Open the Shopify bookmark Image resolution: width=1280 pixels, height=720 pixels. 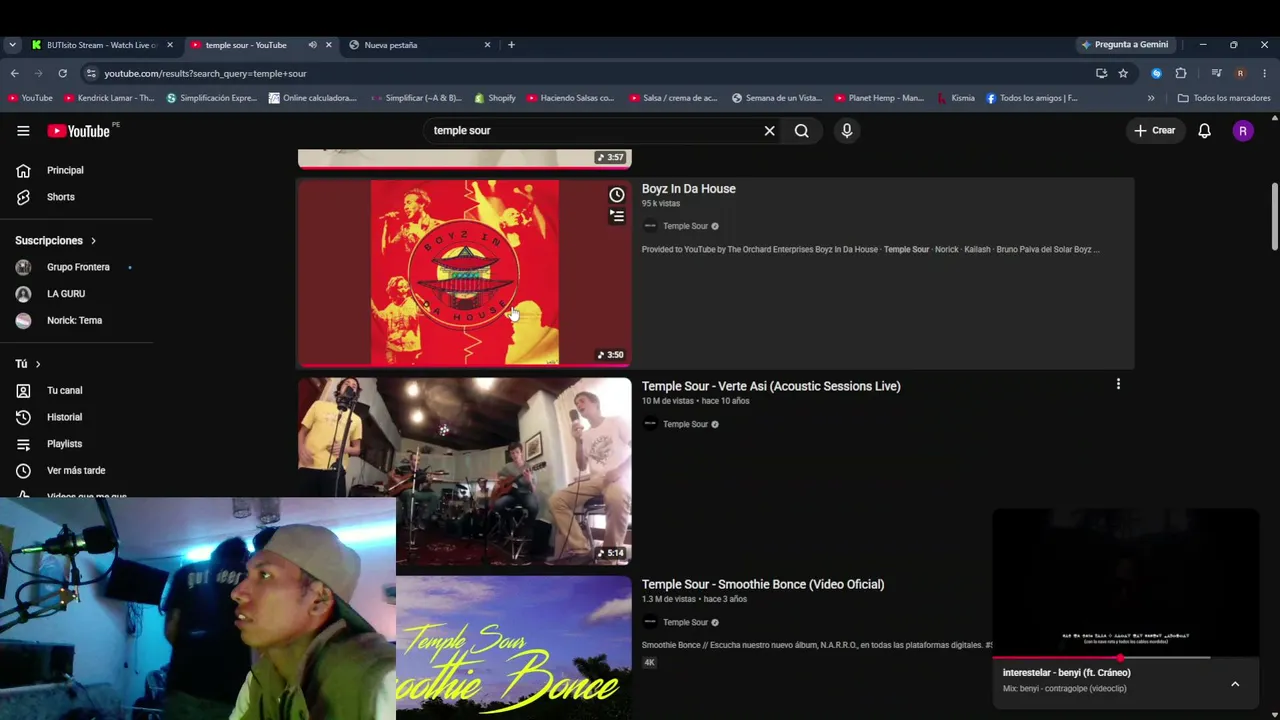coord(495,98)
